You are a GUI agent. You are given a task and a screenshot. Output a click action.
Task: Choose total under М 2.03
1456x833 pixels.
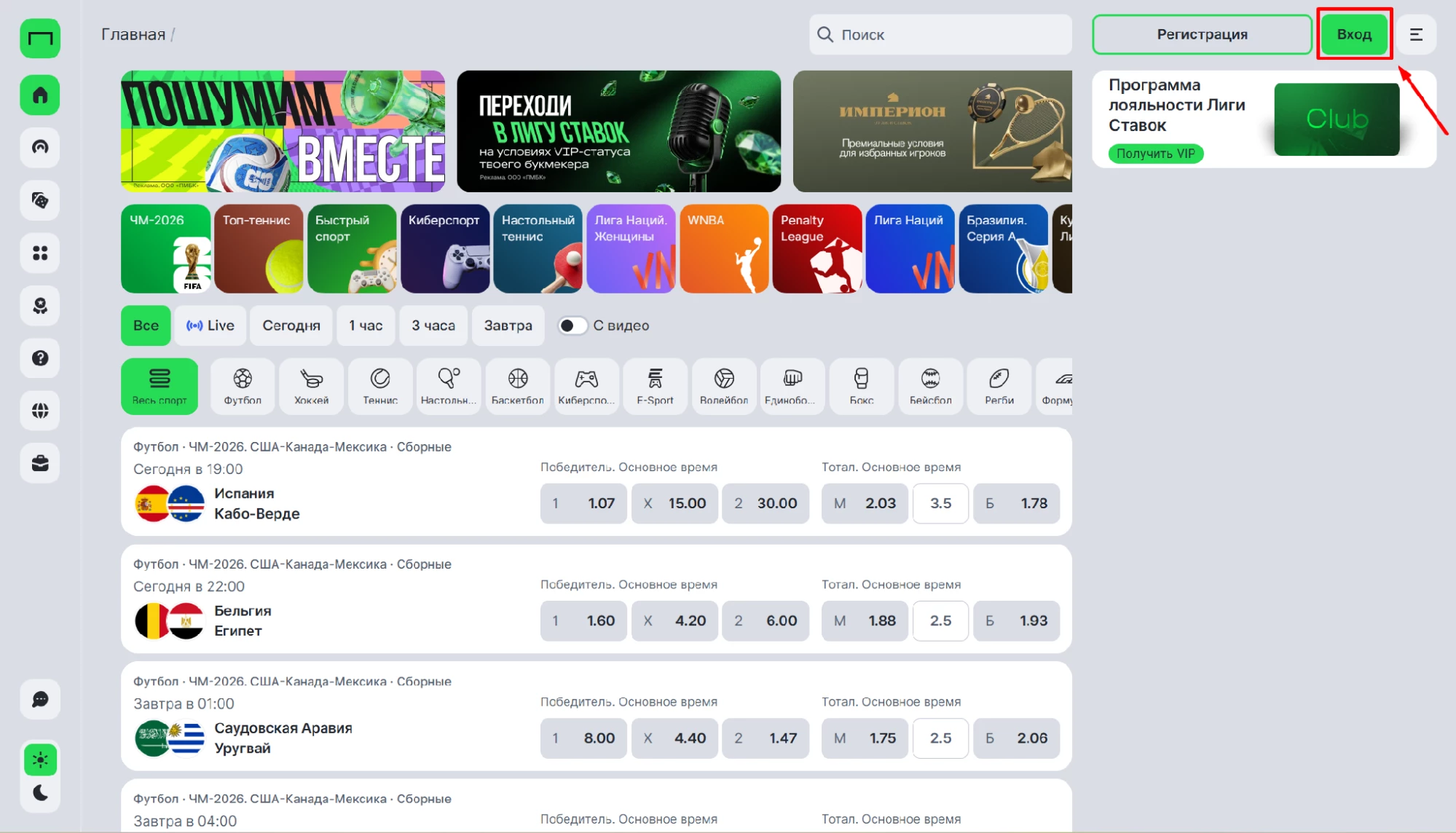tap(865, 503)
